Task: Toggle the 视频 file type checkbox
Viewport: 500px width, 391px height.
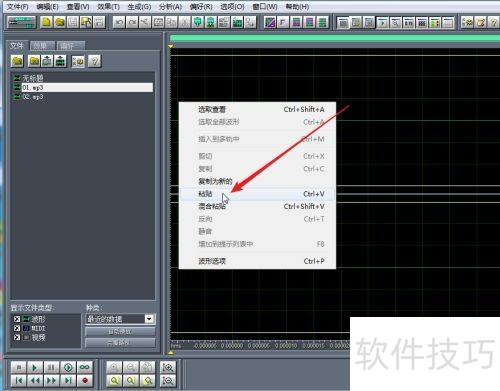Action: pyautogui.click(x=17, y=337)
